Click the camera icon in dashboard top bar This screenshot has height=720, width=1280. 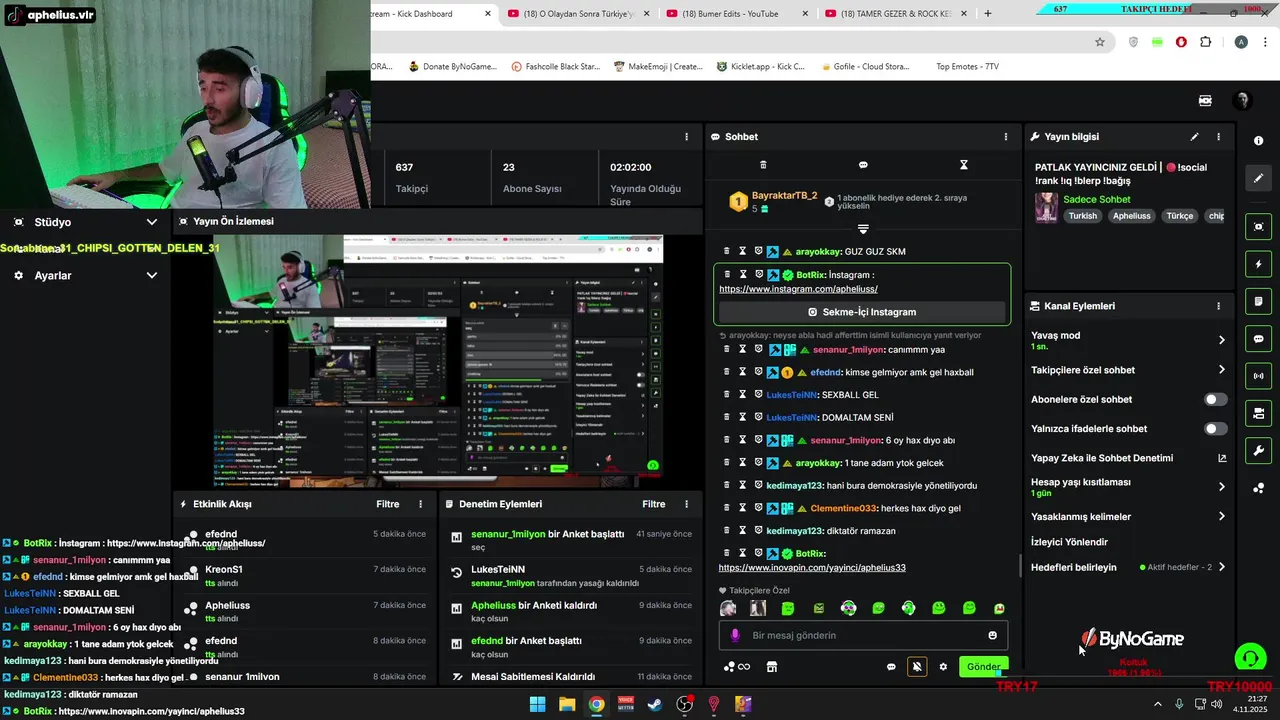(x=1205, y=101)
